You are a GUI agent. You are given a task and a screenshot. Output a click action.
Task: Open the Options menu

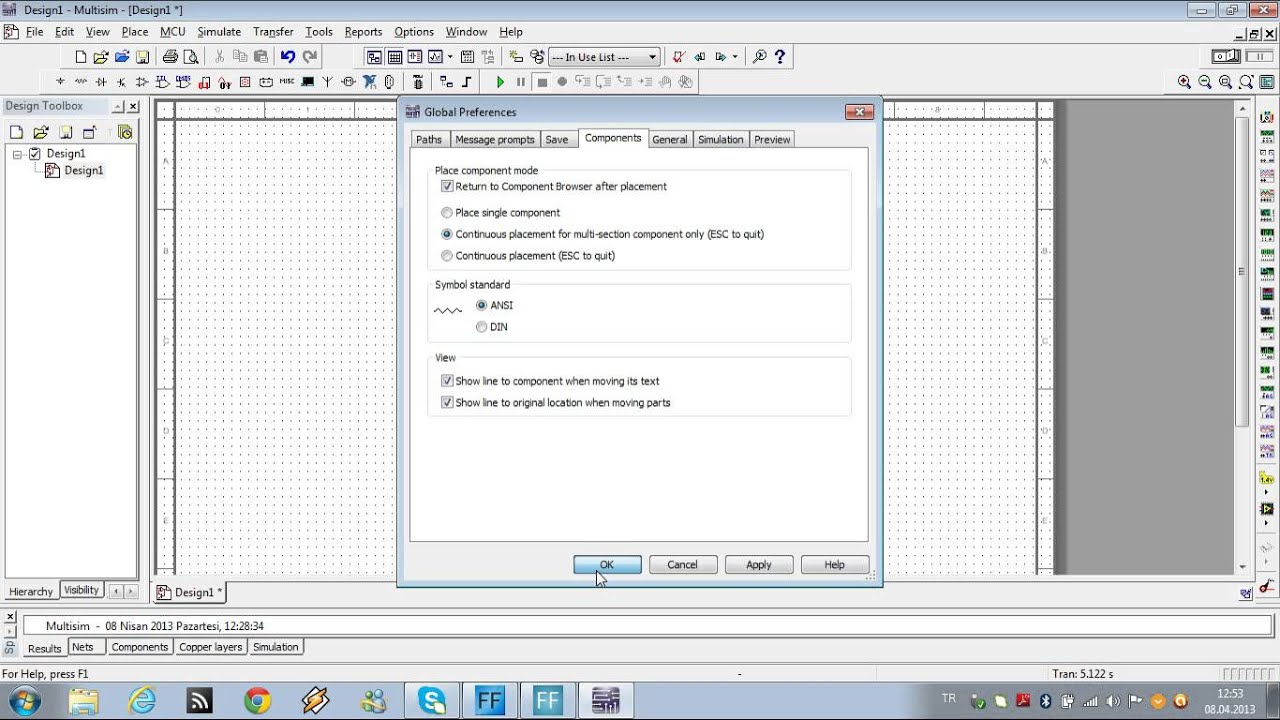(414, 32)
